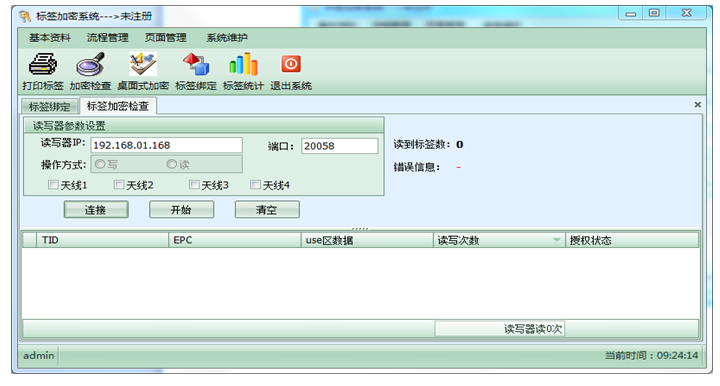Check the 天线1 checkbox
This screenshot has height=386, width=720.
click(53, 185)
